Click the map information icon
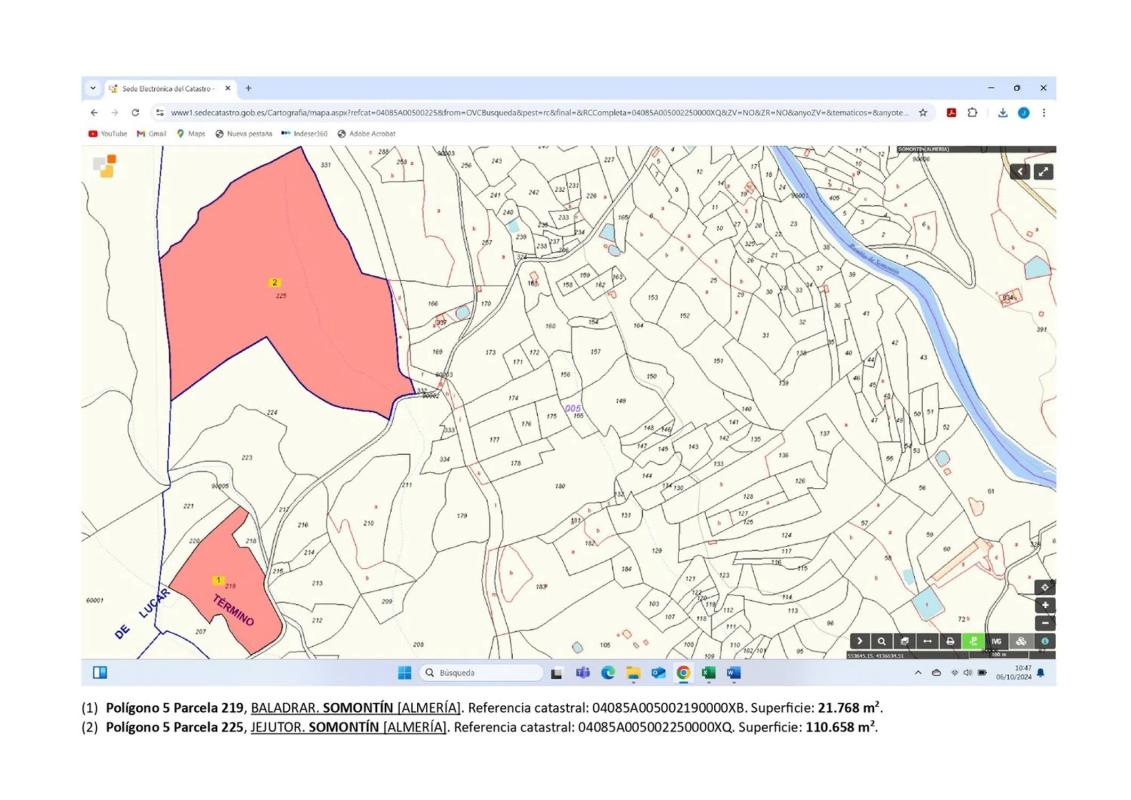The height and width of the screenshot is (800, 1131). point(1044,641)
